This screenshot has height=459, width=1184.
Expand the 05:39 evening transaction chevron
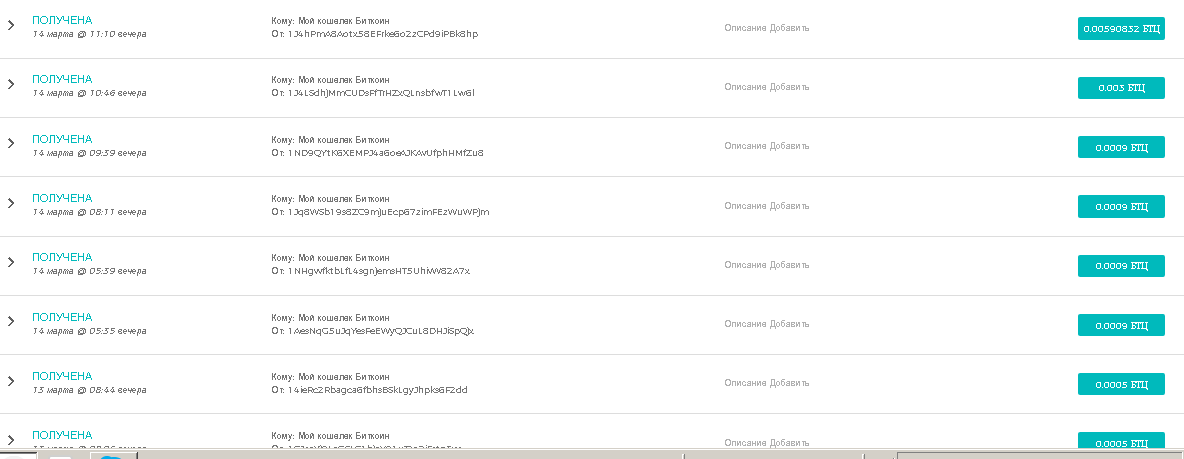pyautogui.click(x=11, y=262)
